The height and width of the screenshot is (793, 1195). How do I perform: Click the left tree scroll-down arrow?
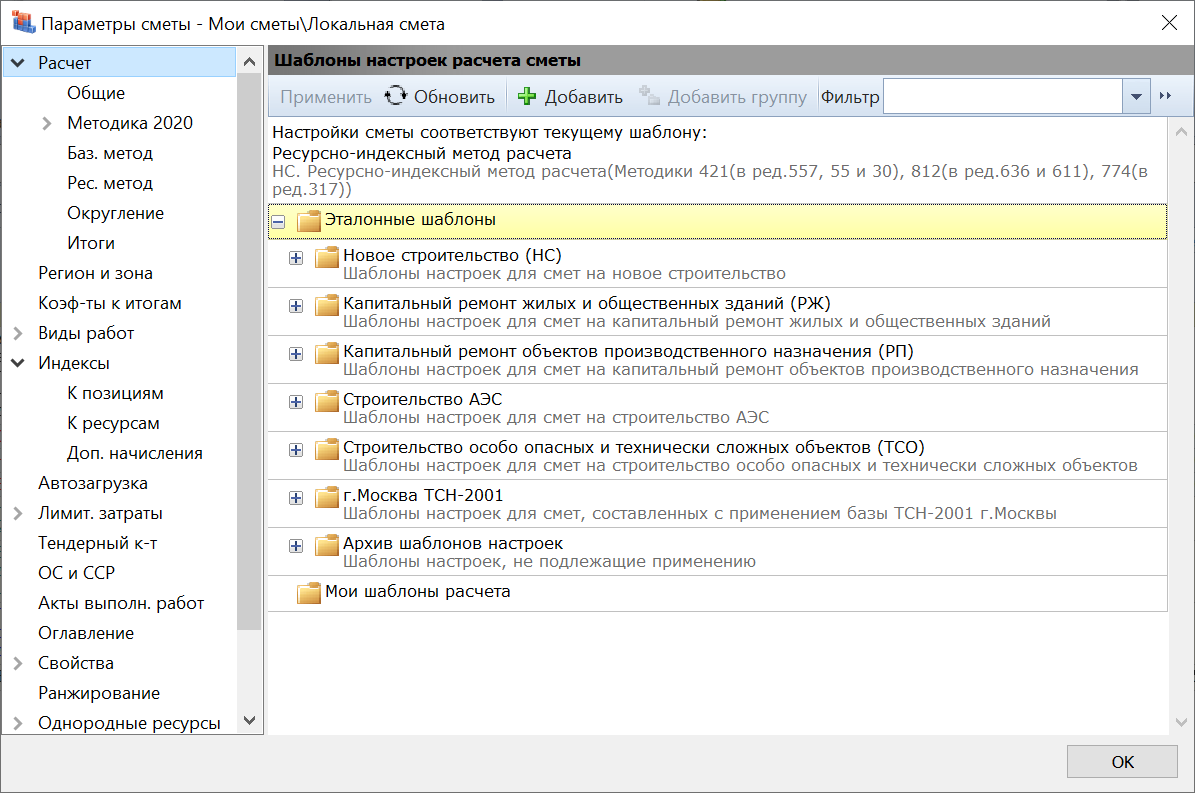[249, 720]
